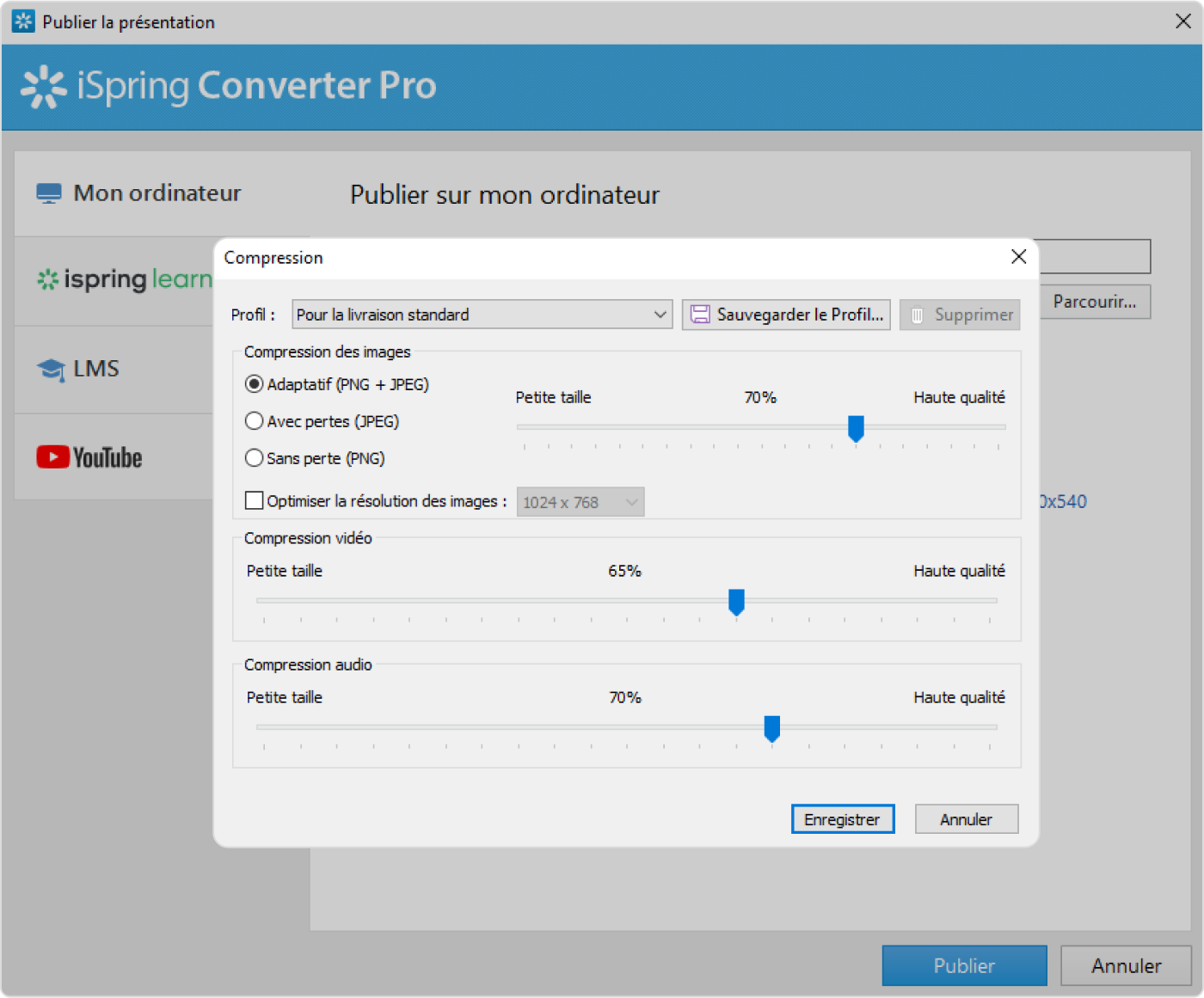Click the Publier button

[x=964, y=966]
